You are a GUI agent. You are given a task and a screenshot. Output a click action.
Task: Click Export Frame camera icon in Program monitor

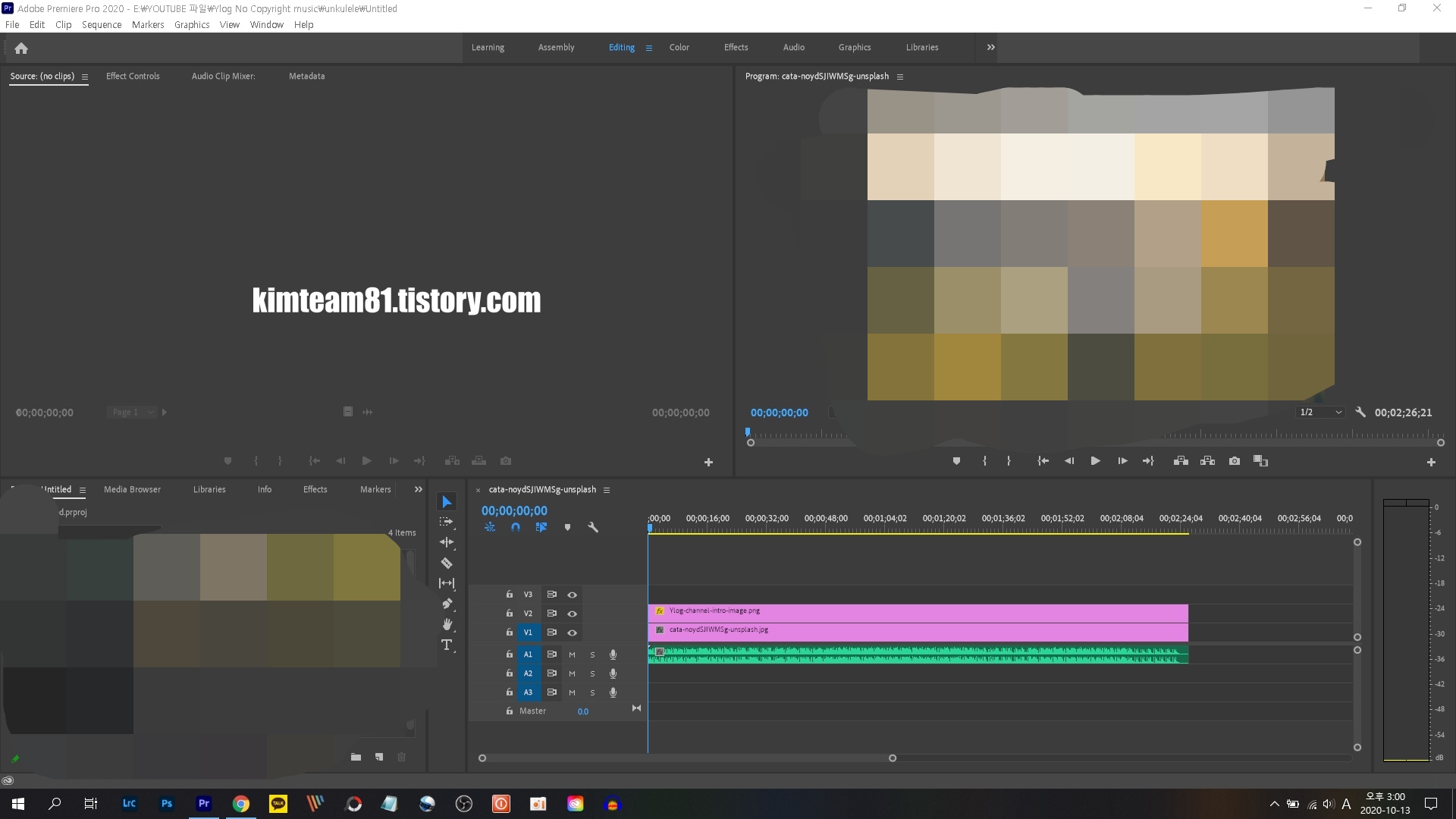click(1235, 461)
